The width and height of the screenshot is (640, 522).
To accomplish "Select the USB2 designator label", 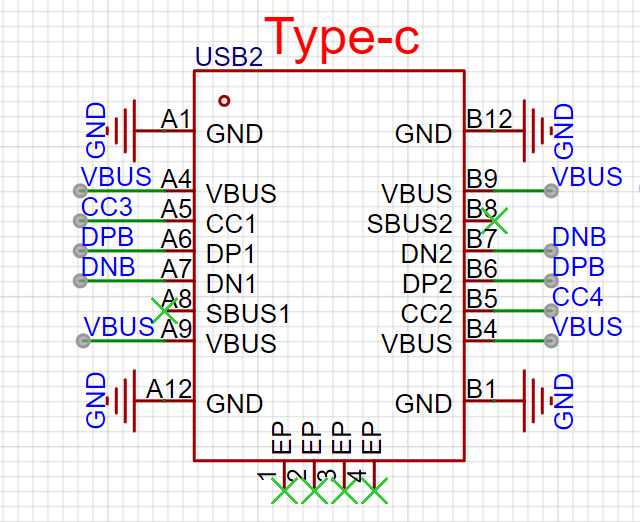I will coord(229,57).
